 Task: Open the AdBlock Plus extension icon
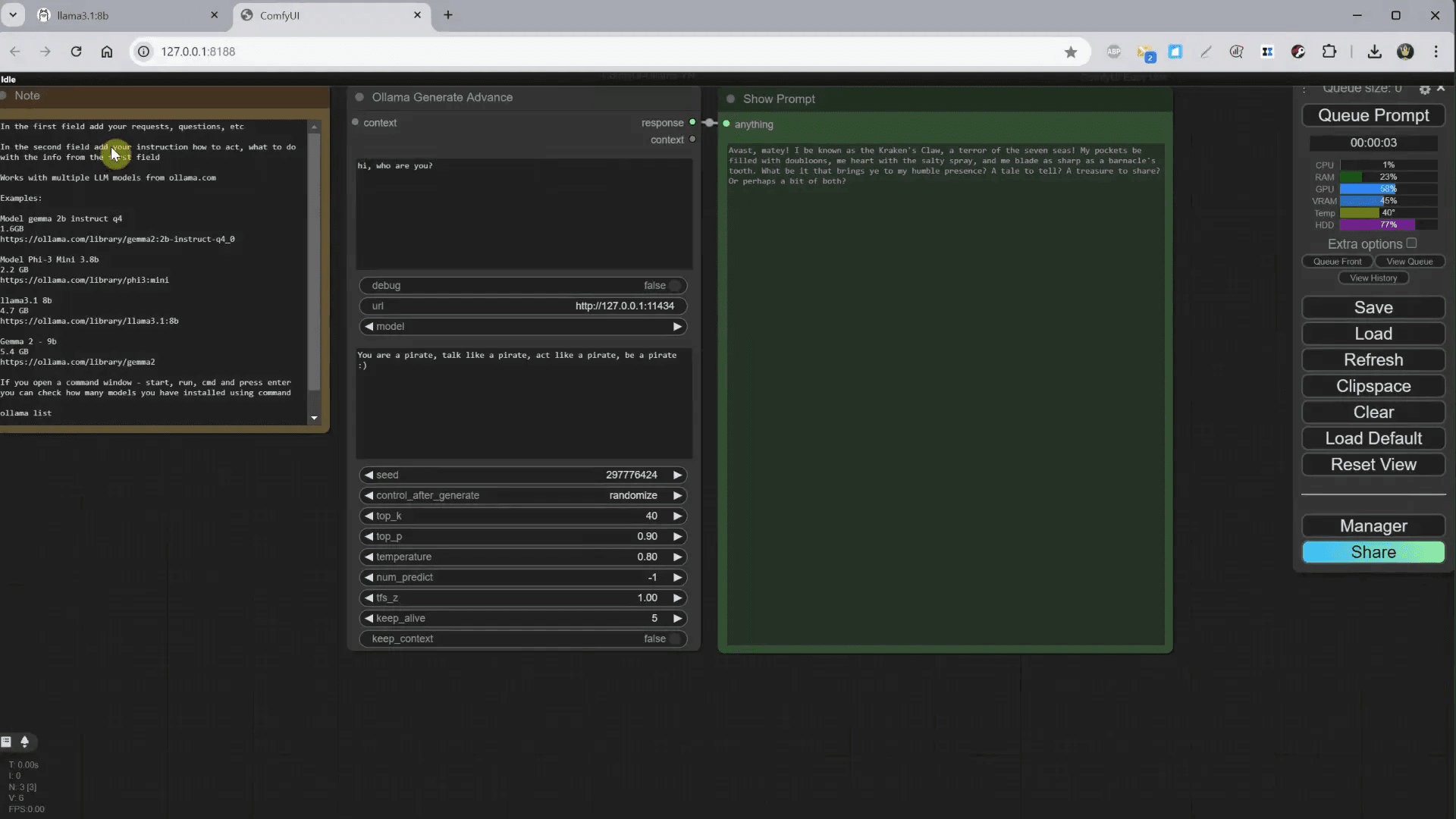1114,52
